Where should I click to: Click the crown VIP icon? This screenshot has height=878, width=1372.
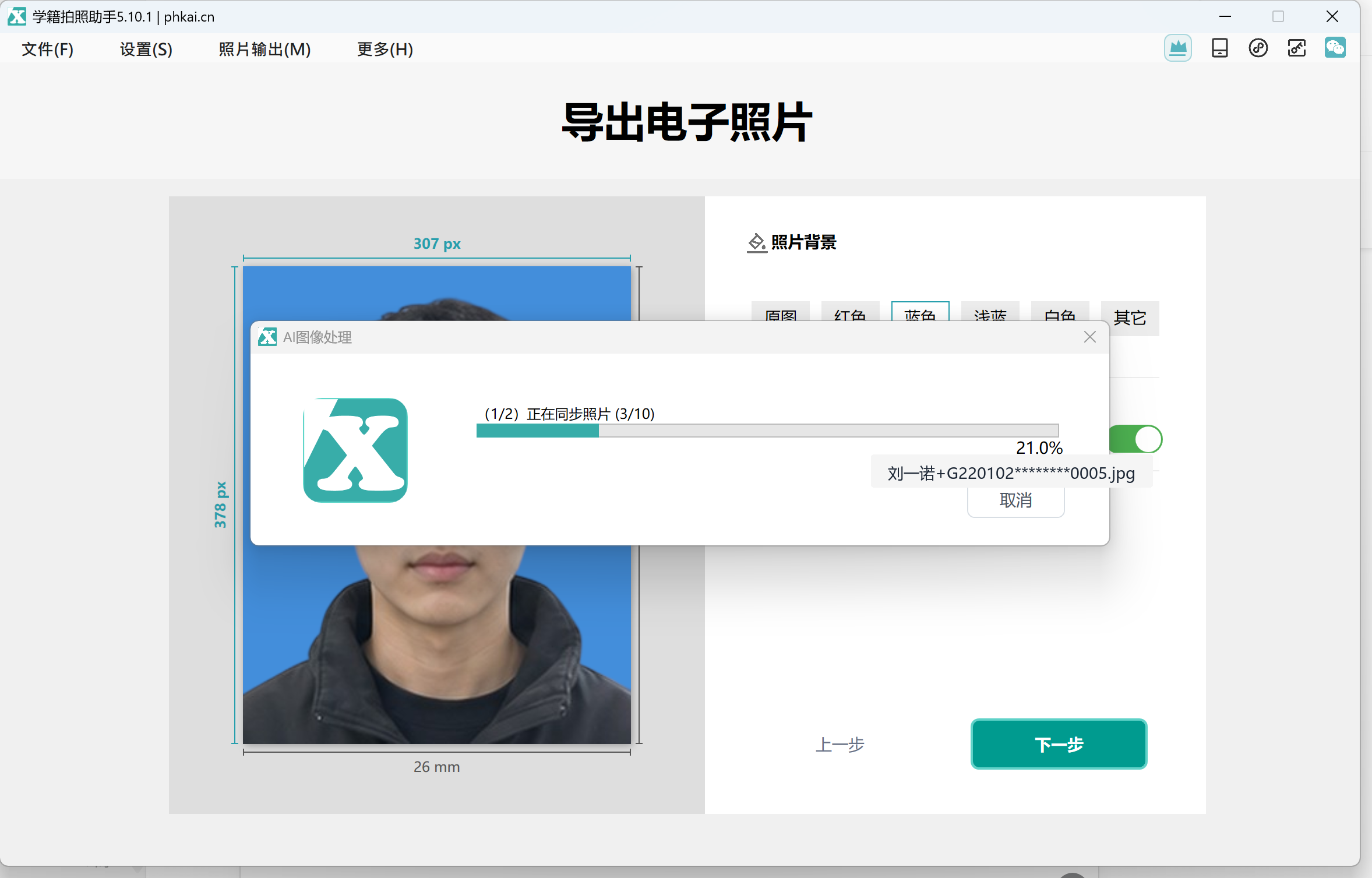tap(1178, 48)
